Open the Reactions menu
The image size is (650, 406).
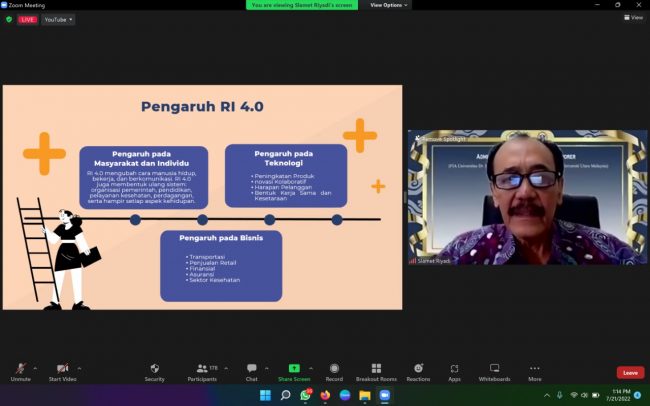[418, 372]
